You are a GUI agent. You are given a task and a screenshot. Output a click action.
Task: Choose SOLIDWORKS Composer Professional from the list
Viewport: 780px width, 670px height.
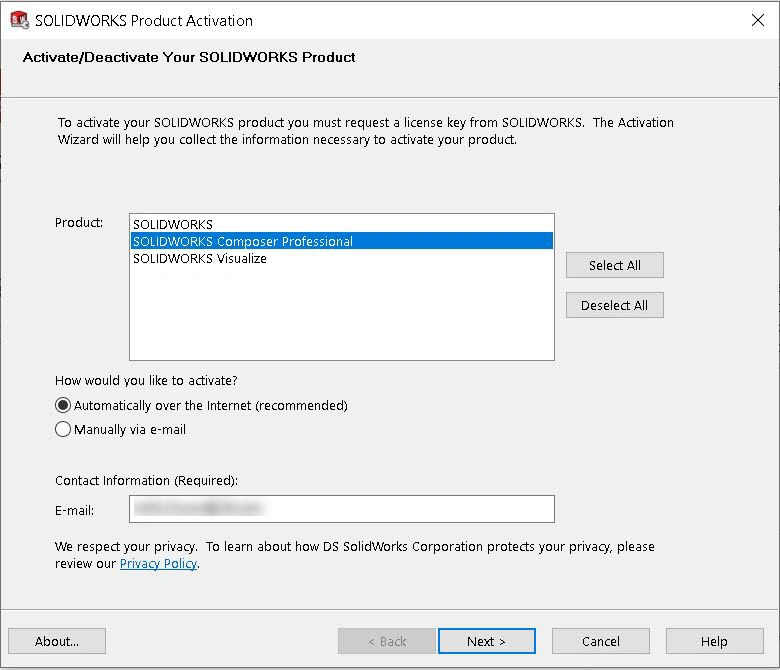tap(242, 241)
